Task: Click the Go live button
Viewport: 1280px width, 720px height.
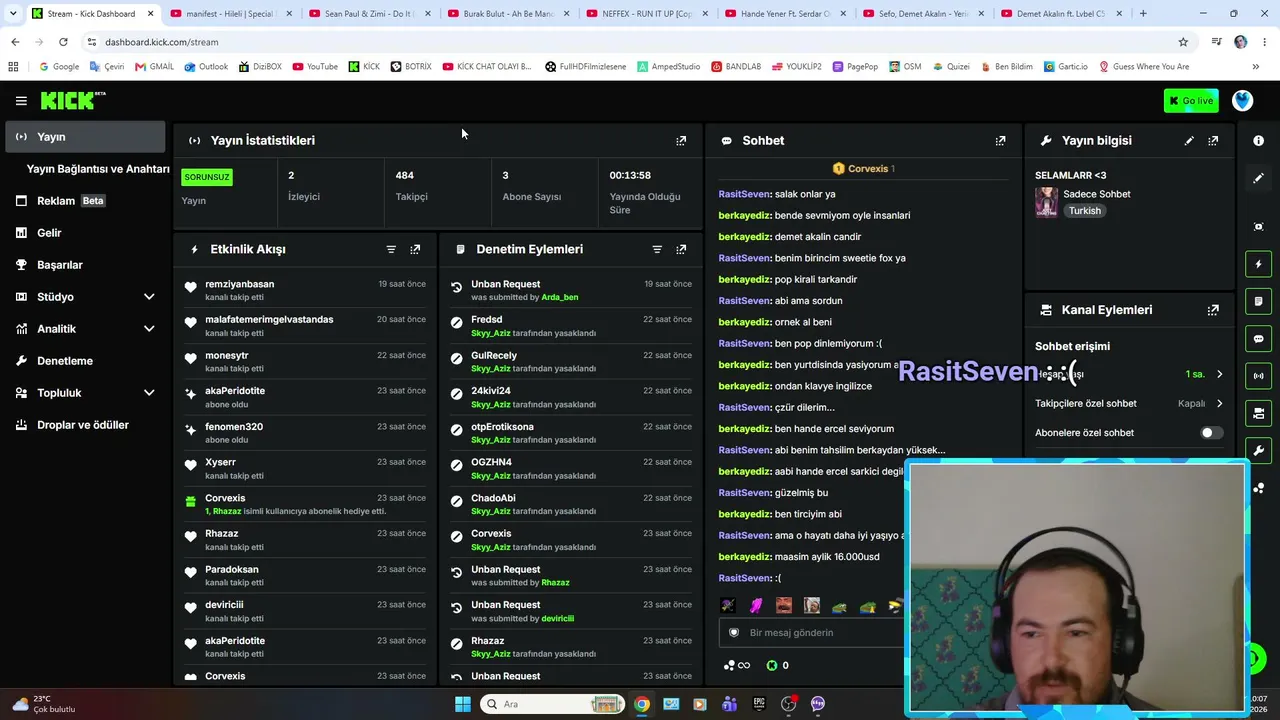Action: pos(1190,101)
